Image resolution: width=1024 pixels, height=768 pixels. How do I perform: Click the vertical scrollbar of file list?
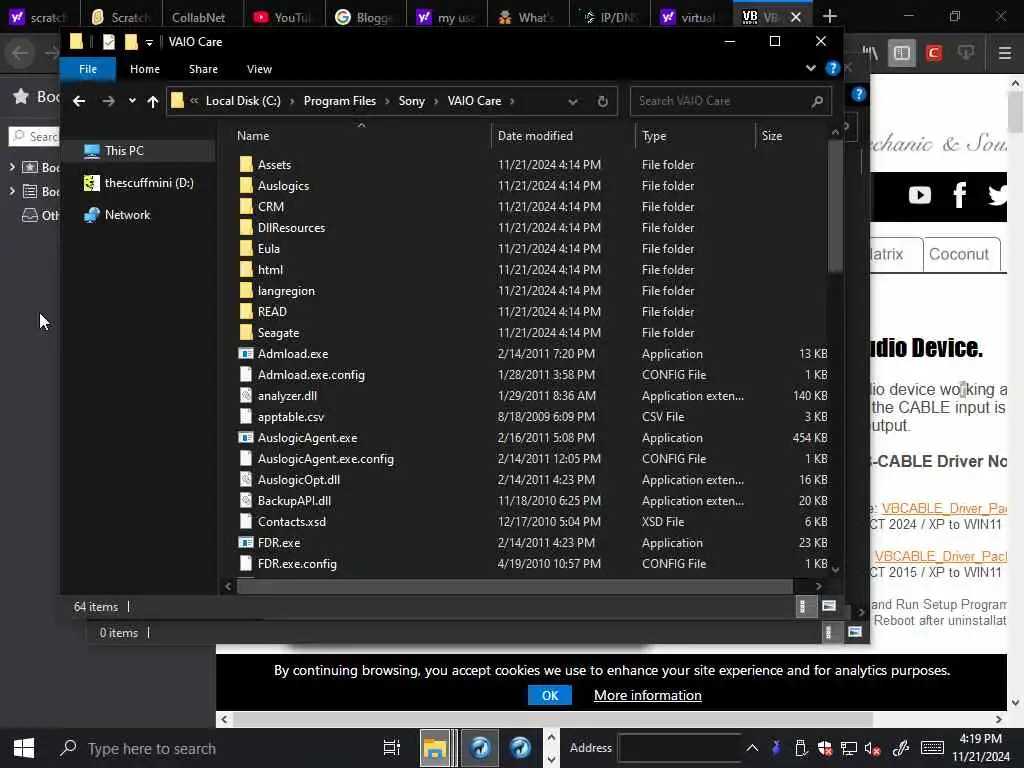pos(835,206)
